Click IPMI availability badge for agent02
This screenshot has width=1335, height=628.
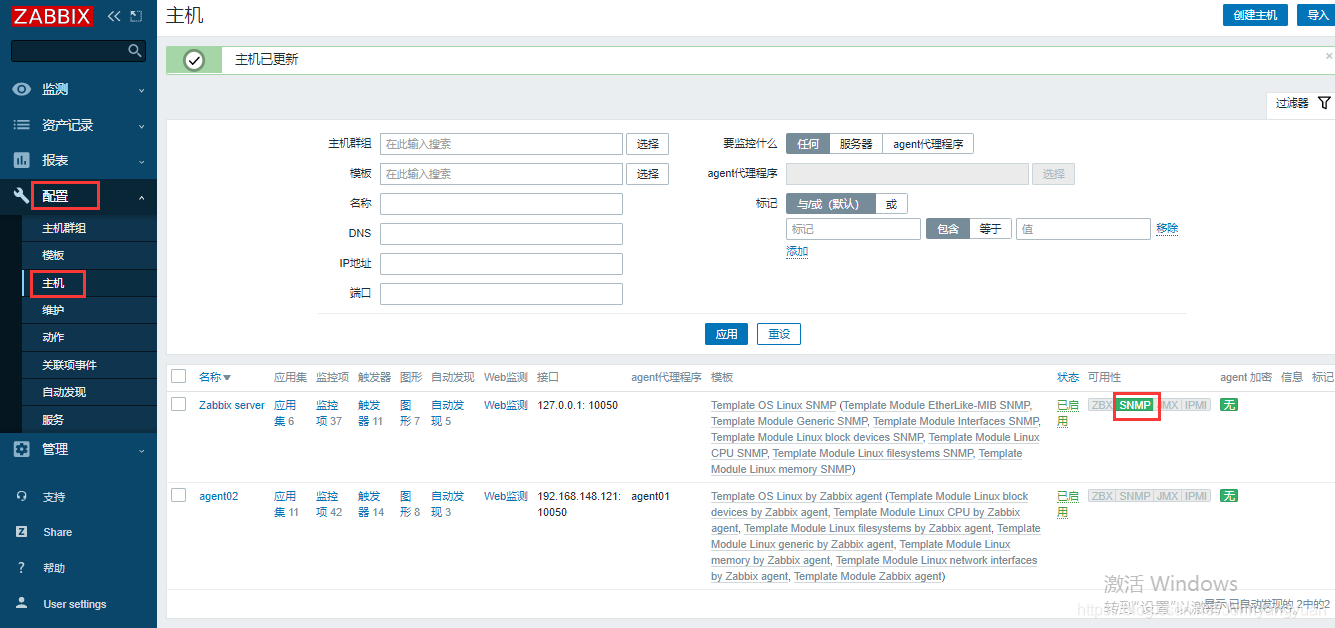pos(1197,496)
